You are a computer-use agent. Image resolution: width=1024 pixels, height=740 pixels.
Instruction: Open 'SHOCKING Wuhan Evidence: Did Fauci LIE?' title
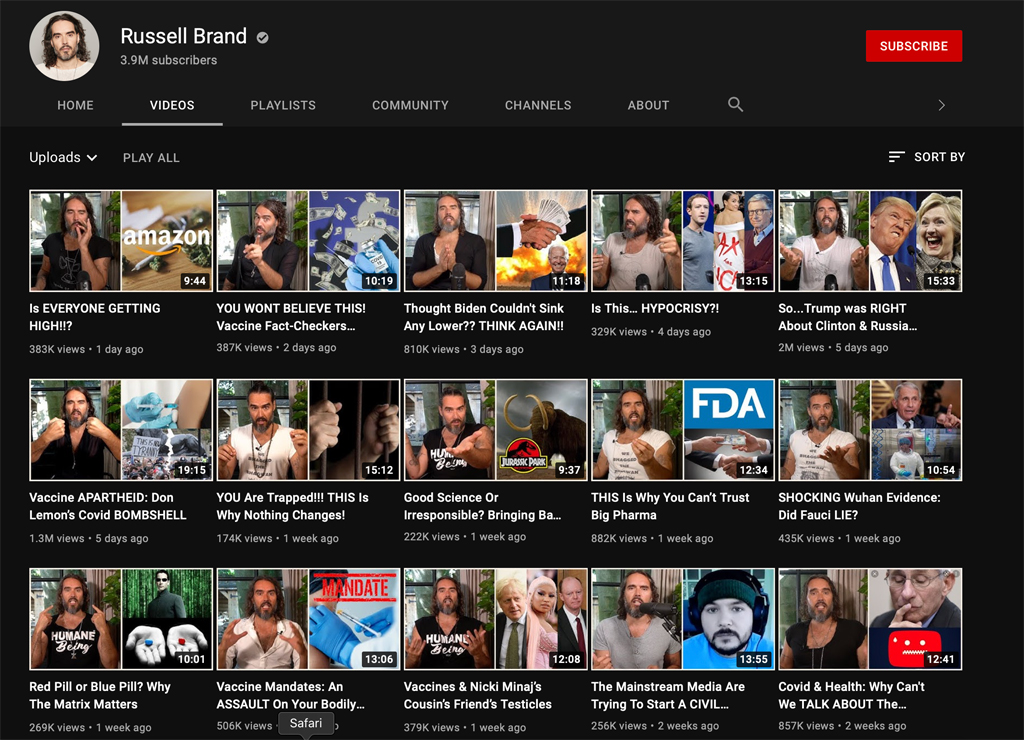coord(859,506)
